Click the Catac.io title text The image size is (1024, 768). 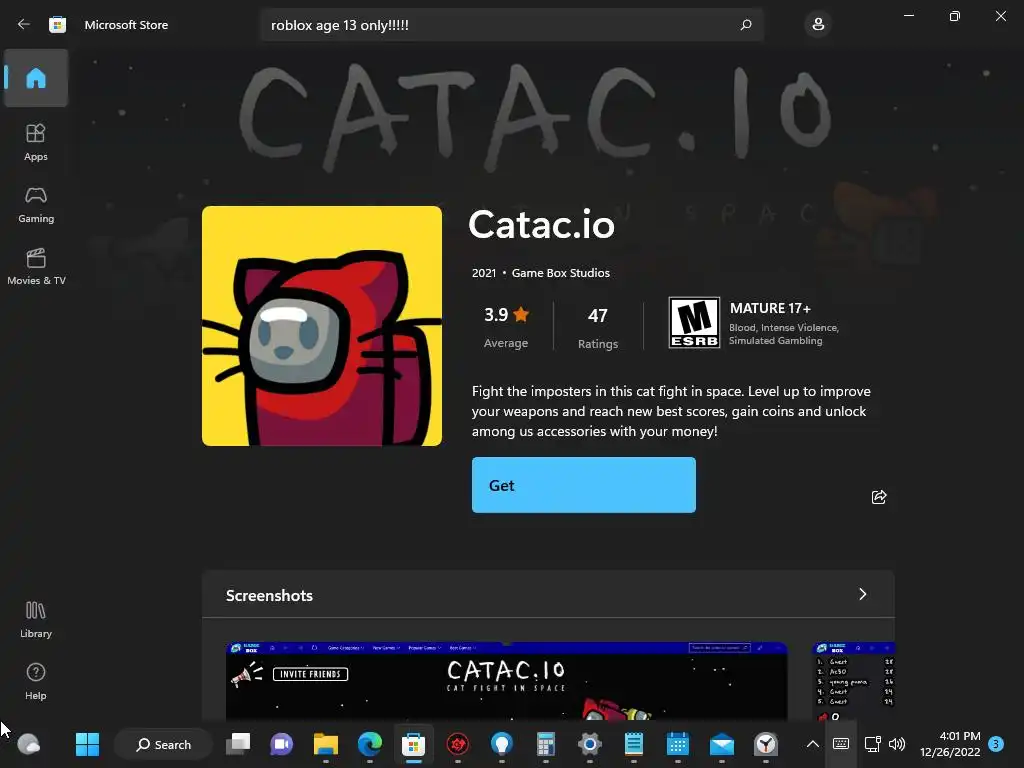click(x=541, y=224)
